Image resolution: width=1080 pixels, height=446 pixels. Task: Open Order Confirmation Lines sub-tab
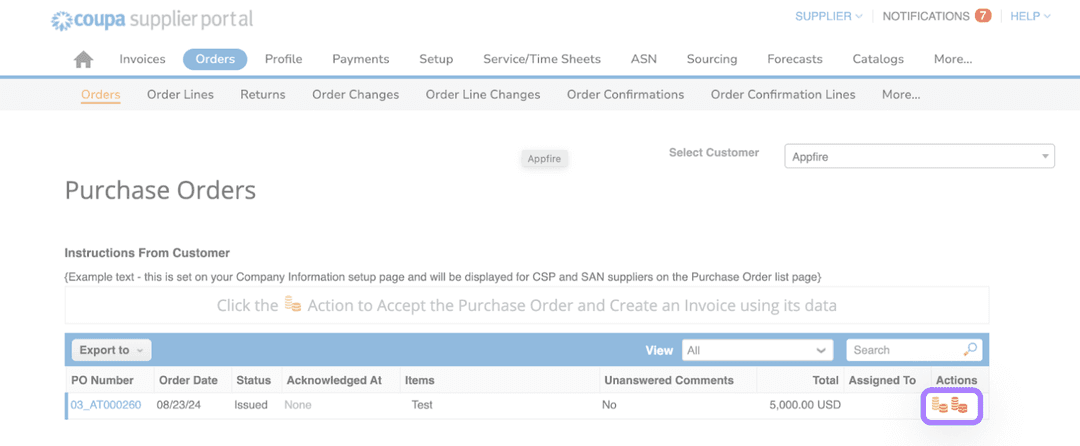tap(783, 94)
